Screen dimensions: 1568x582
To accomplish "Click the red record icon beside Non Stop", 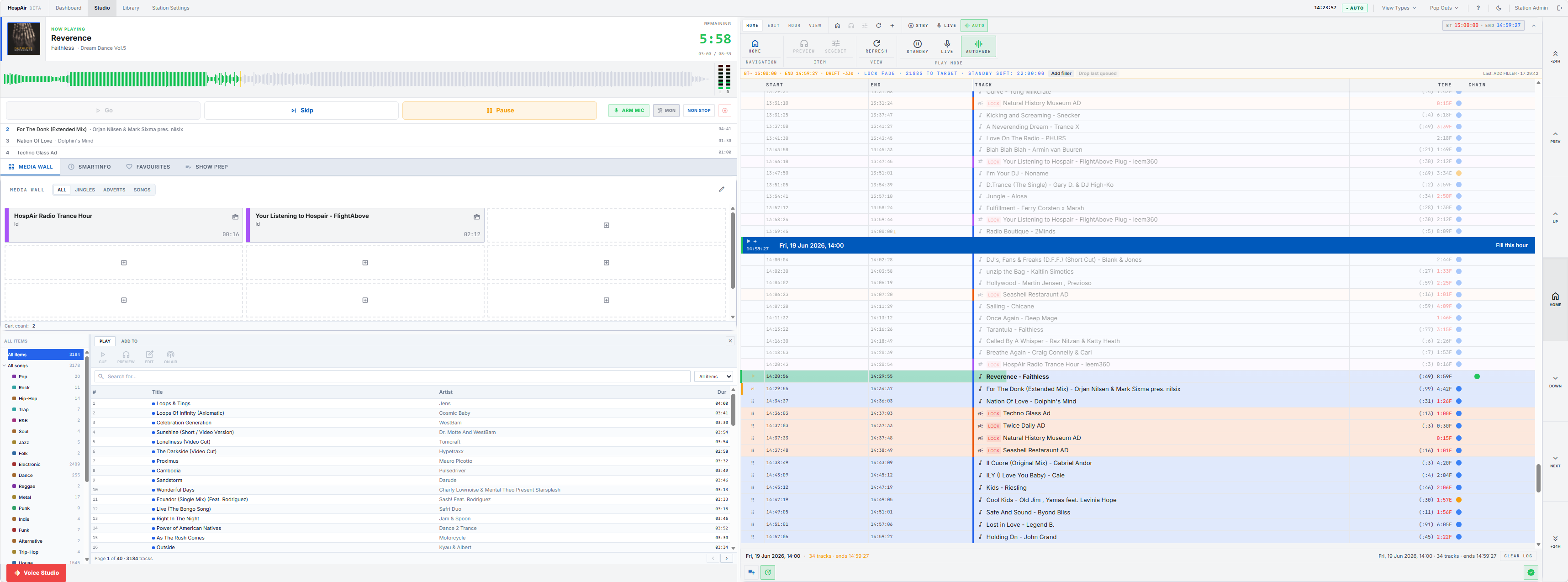I will (724, 110).
